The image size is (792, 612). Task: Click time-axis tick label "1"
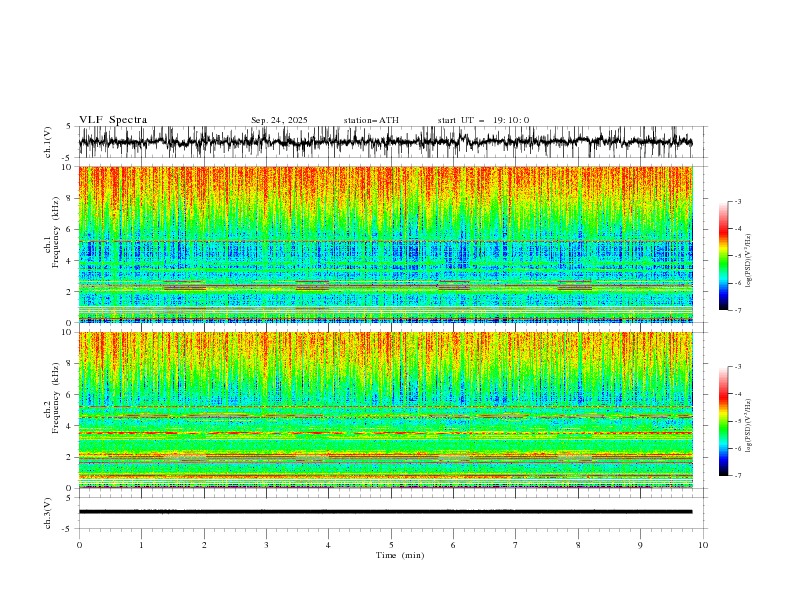tap(141, 545)
